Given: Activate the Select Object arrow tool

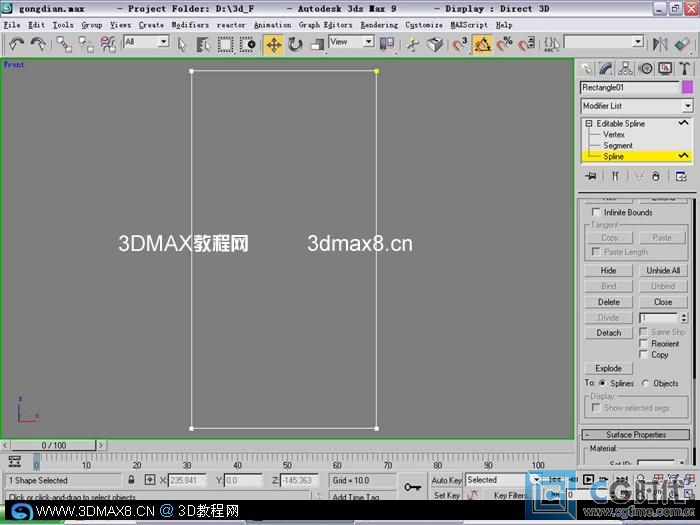Looking at the screenshot, I should click(182, 45).
